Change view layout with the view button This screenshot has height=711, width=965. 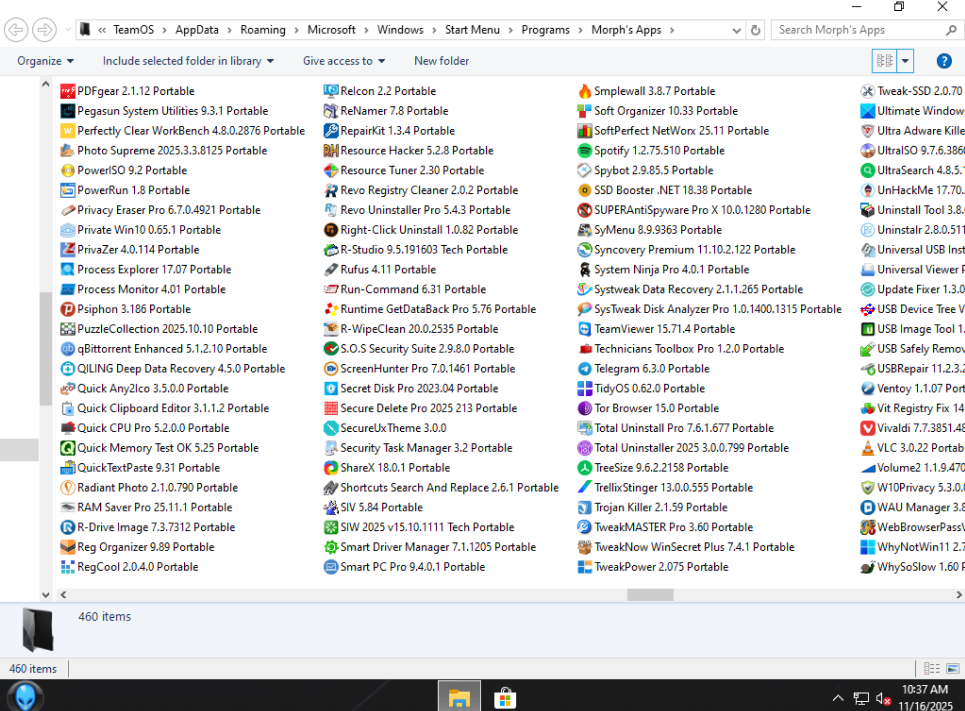point(885,61)
